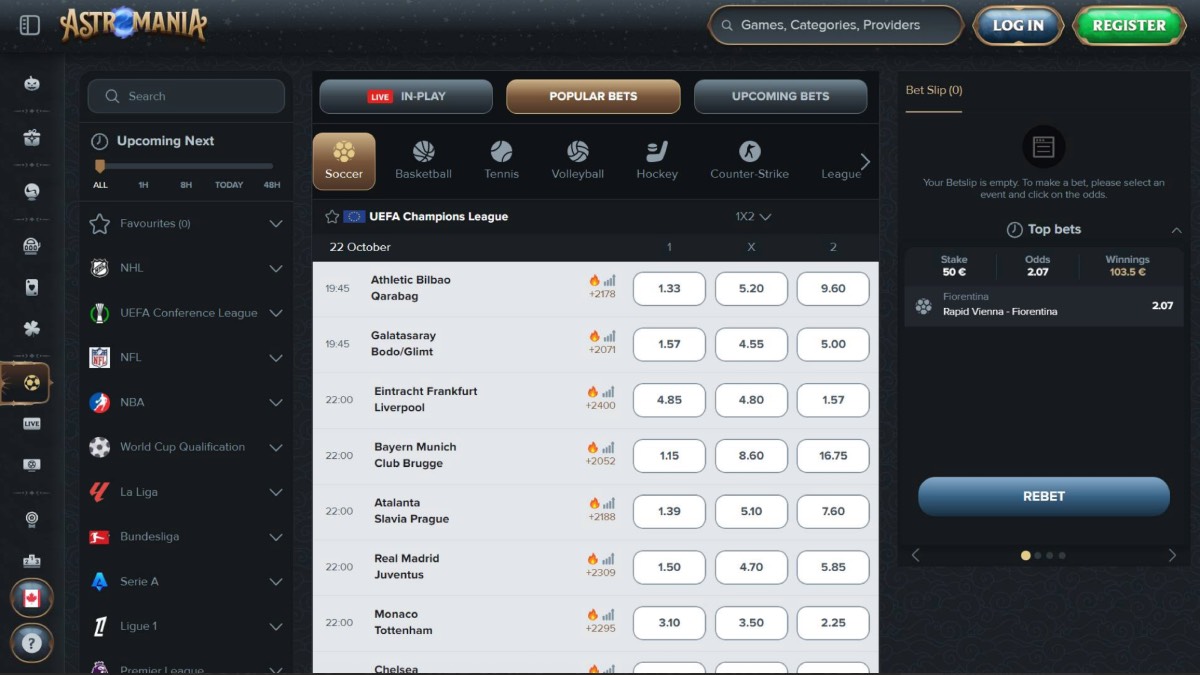Show stats icon for Real Madrid vs Juventus

pos(609,559)
